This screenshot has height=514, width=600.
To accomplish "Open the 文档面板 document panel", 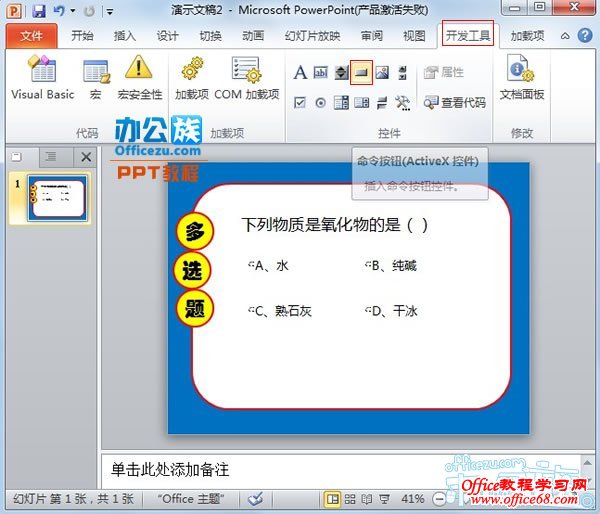I will (521, 78).
